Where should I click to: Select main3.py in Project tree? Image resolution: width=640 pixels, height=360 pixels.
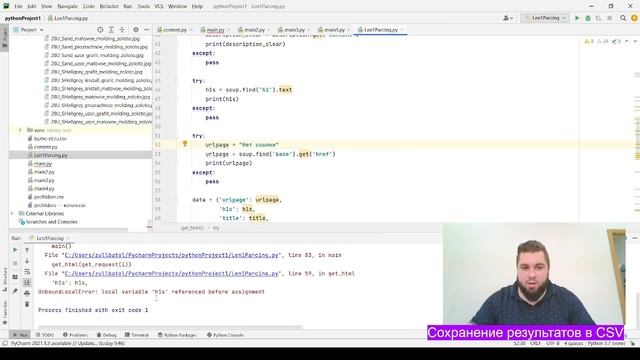pyautogui.click(x=44, y=180)
